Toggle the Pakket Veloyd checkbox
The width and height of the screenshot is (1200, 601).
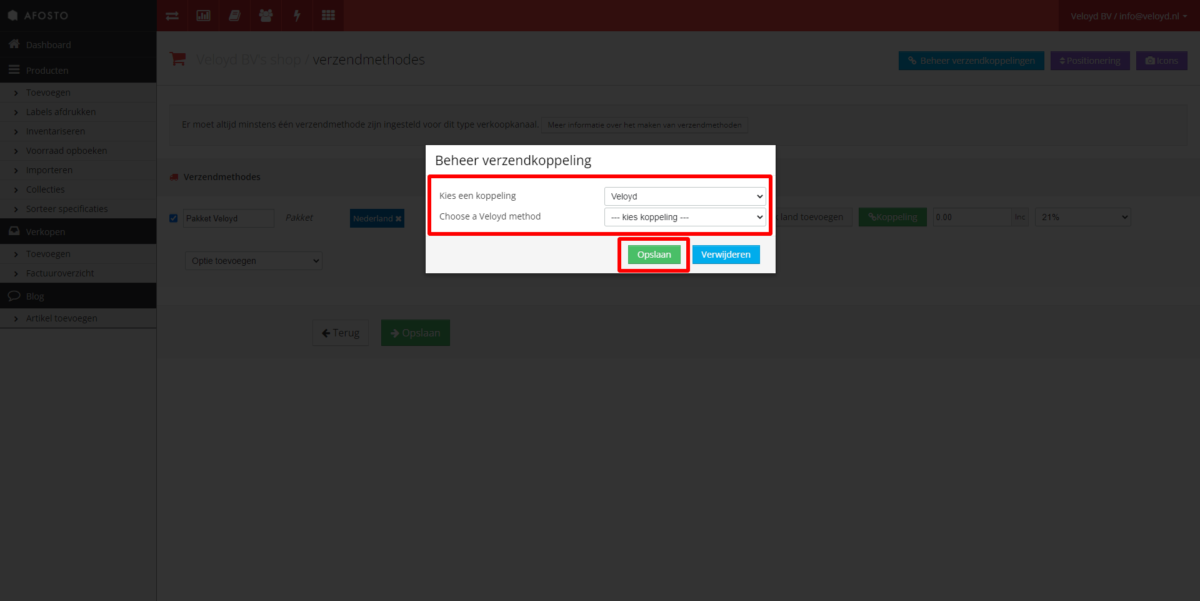(174, 218)
